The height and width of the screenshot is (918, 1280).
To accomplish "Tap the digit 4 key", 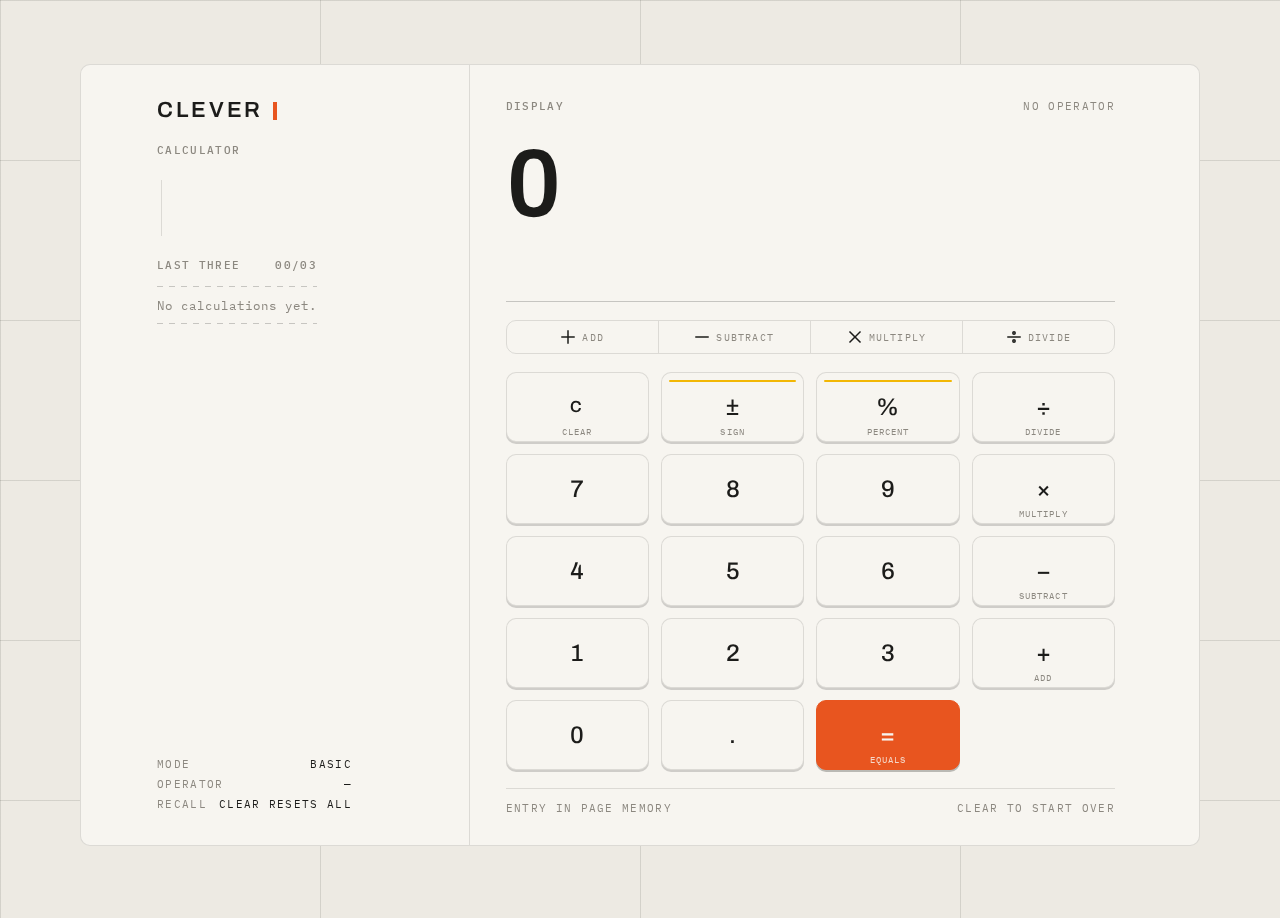I will pyautogui.click(x=577, y=571).
